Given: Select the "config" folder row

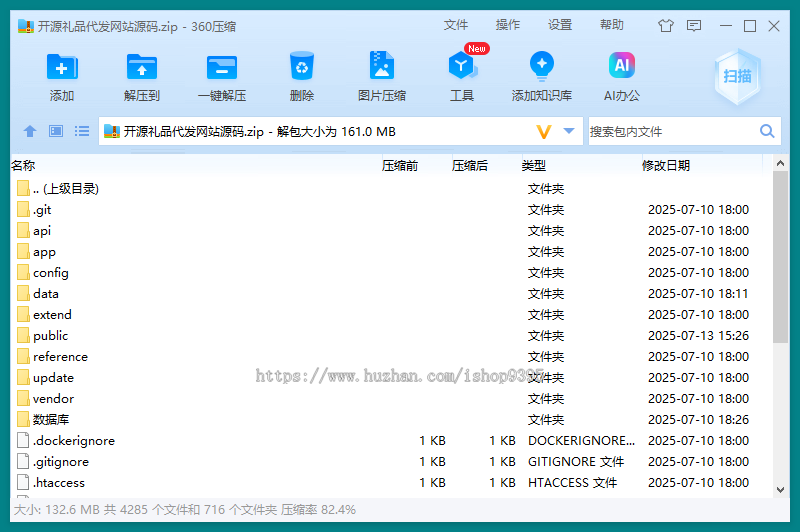Looking at the screenshot, I should 391,272.
